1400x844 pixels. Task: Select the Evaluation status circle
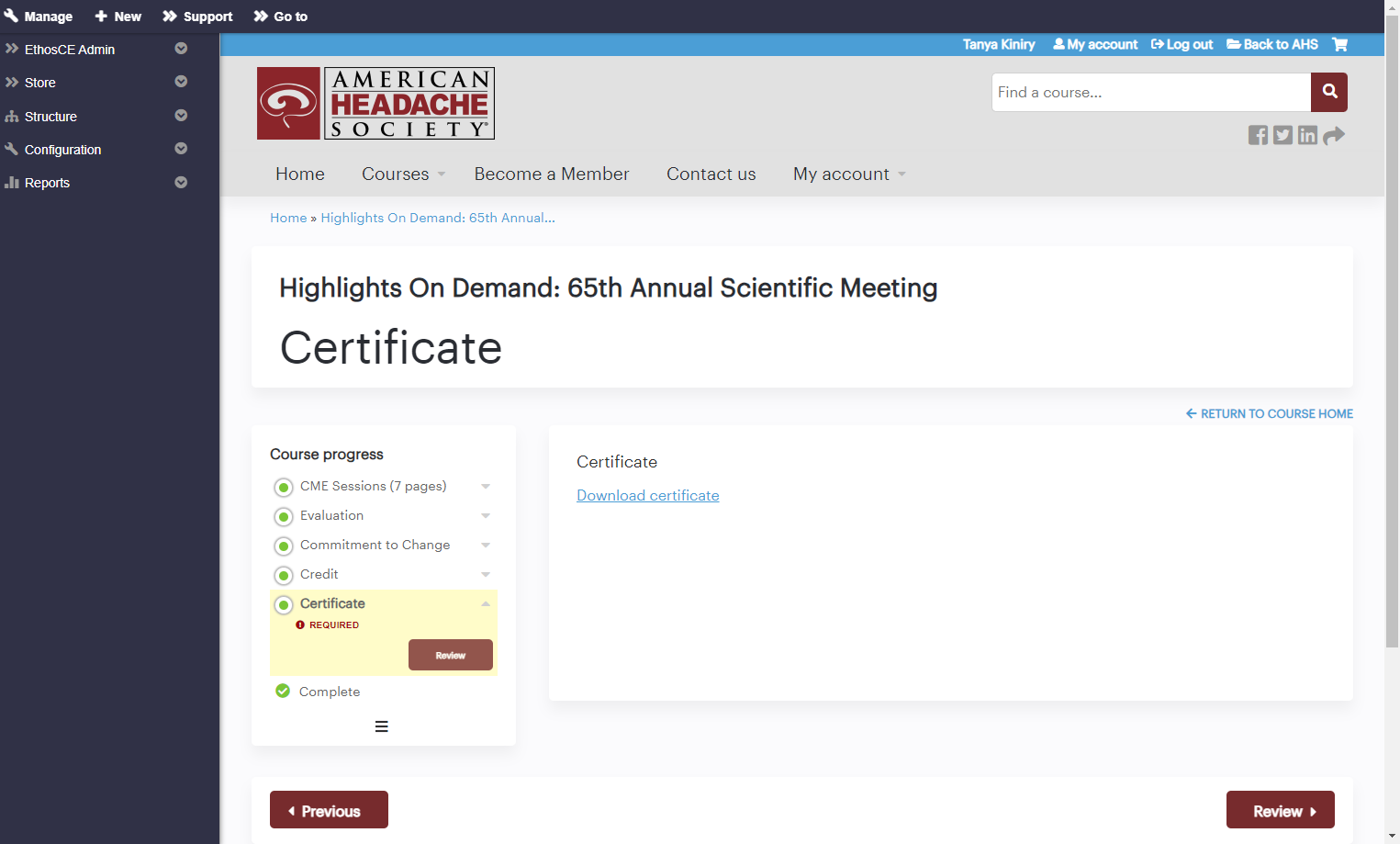[x=284, y=516]
